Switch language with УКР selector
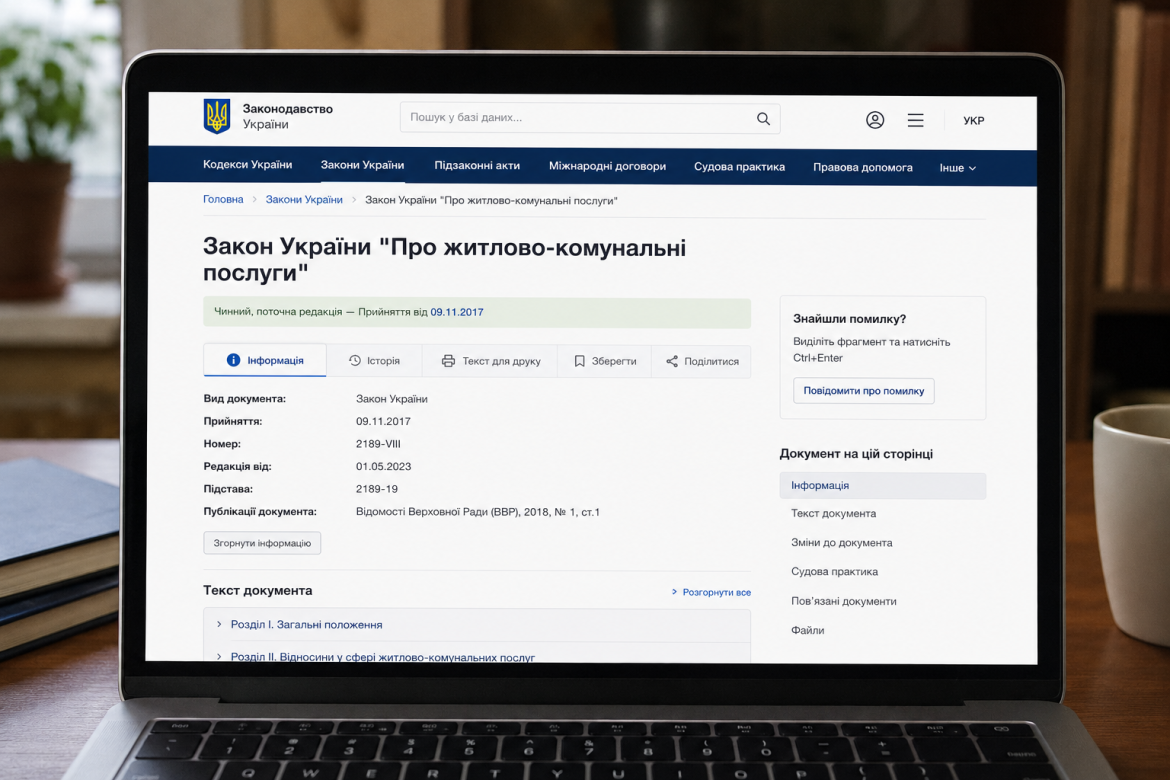Screen dimensions: 1170x780 (x=974, y=120)
